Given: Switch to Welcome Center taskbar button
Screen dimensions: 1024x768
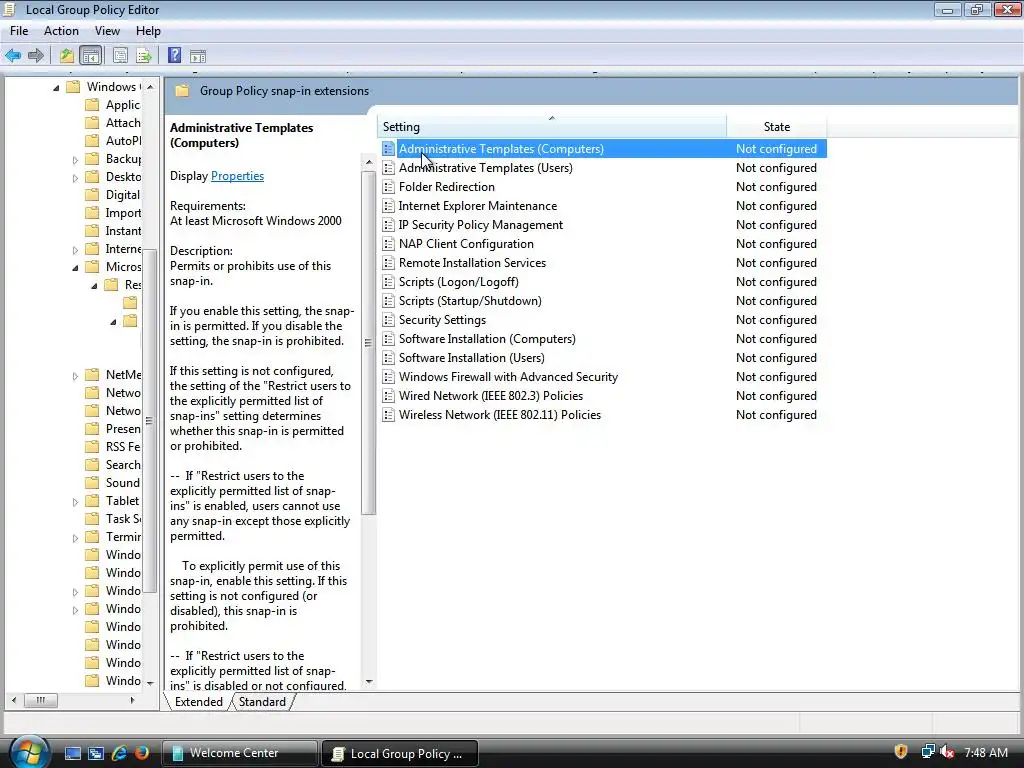Looking at the screenshot, I should (x=239, y=753).
